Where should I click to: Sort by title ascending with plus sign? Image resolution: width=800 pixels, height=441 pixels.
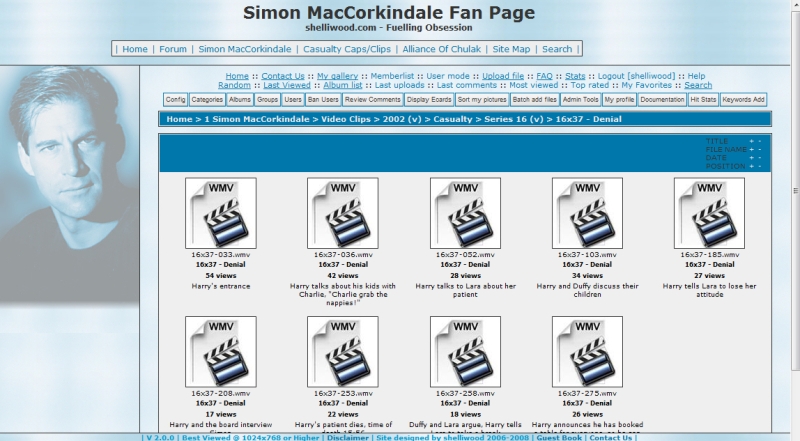pyautogui.click(x=751, y=141)
